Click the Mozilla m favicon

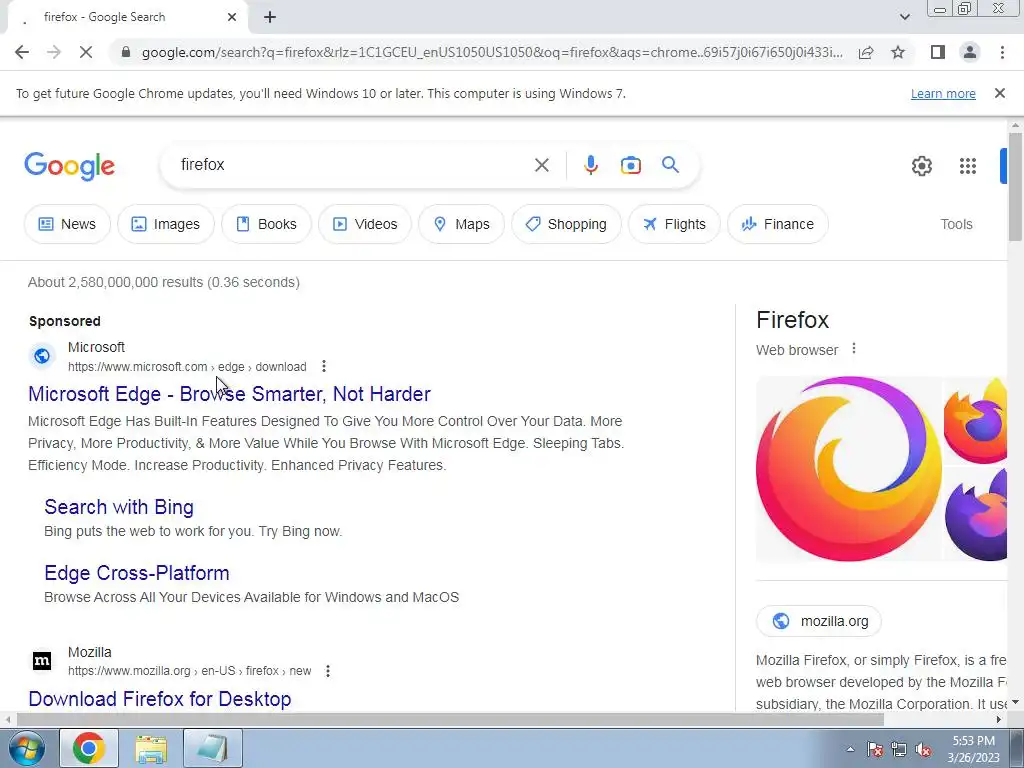pos(42,661)
